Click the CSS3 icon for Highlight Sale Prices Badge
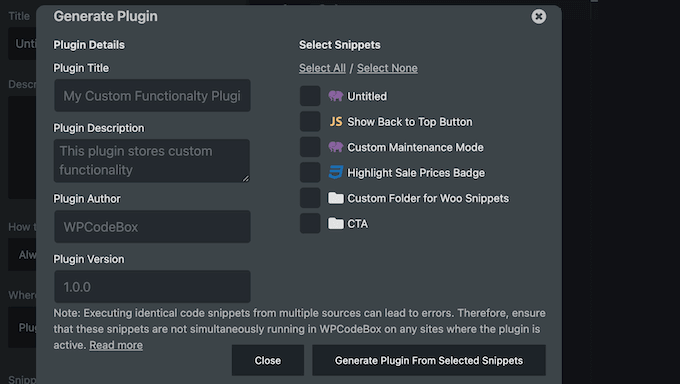This screenshot has width=680, height=384. click(x=336, y=172)
